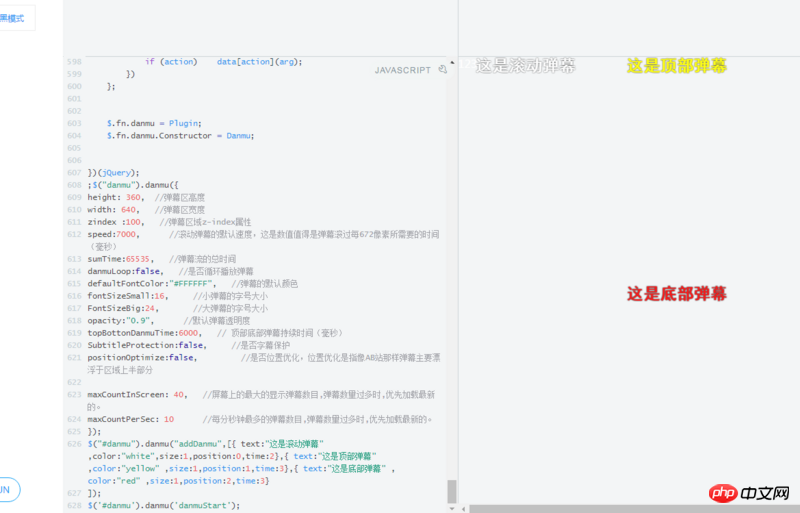Click the "$.fn.danmu.Constructor = Danmu;" line
Image resolution: width=800 pixels, height=513 pixels.
click(x=180, y=136)
